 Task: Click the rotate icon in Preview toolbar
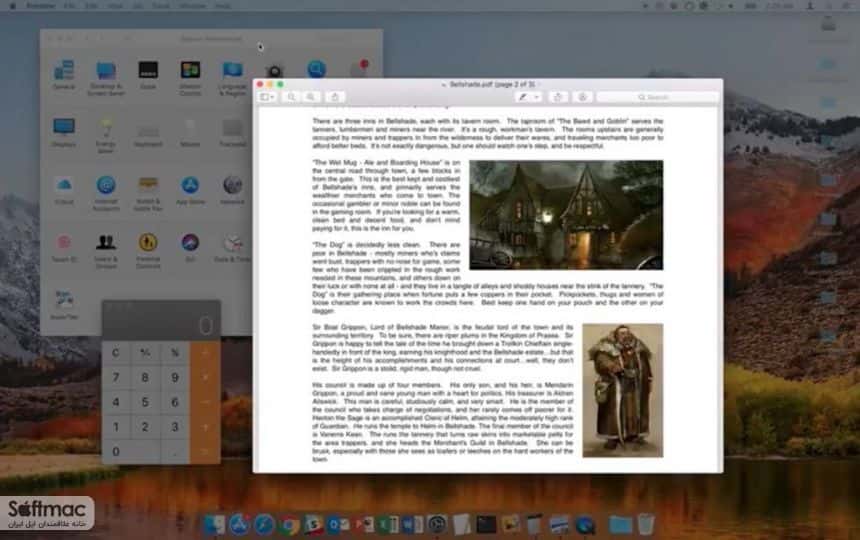pyautogui.click(x=558, y=97)
